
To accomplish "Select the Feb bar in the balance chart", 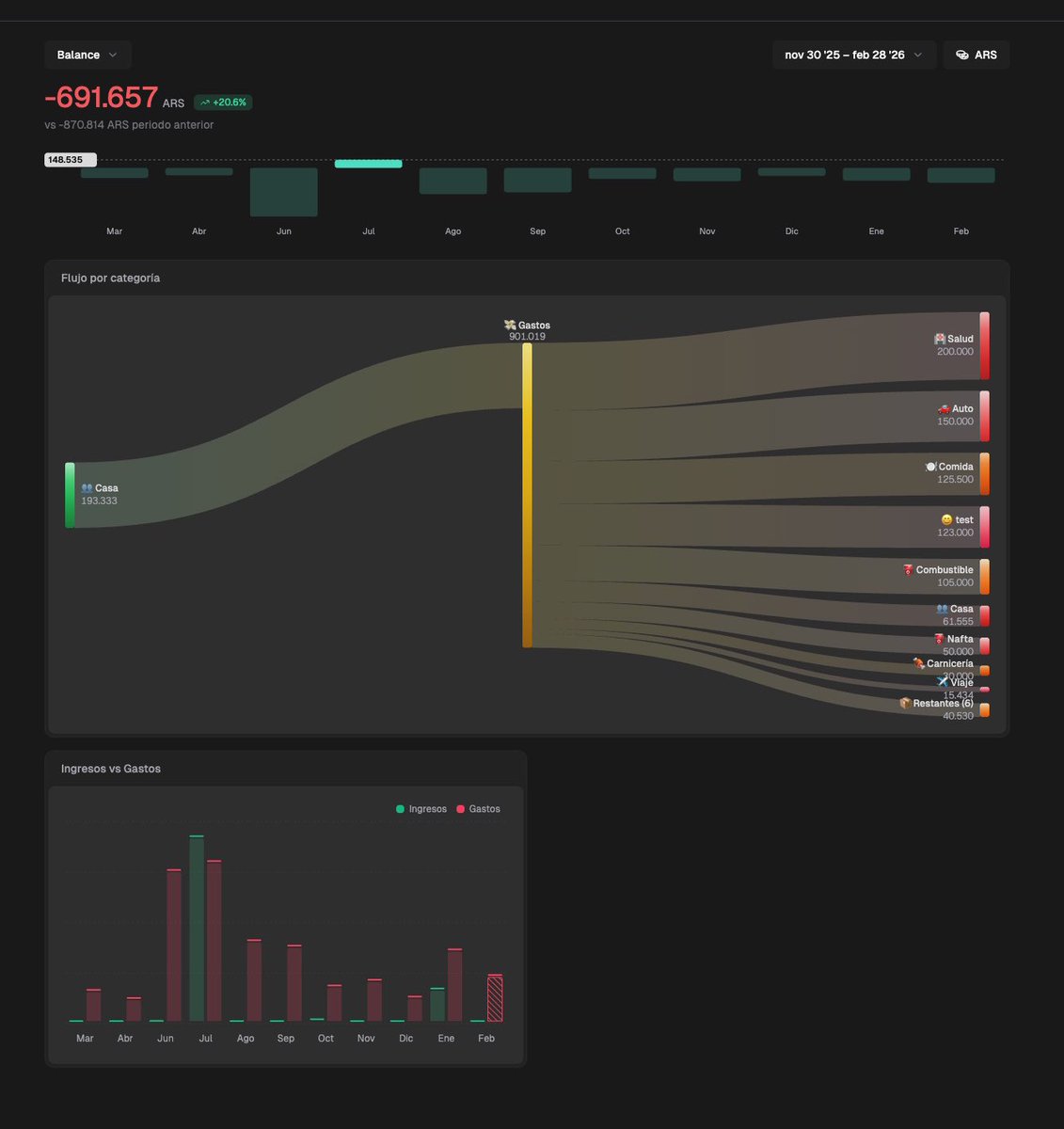I will [x=961, y=175].
